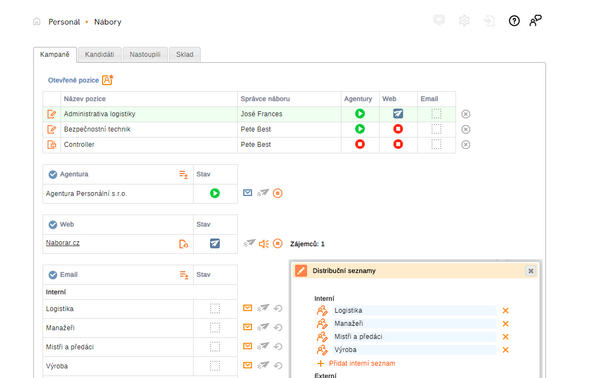The height and width of the screenshot is (378, 600).
Task: Check Email box for Bezpečnostní technik
Action: point(436,129)
